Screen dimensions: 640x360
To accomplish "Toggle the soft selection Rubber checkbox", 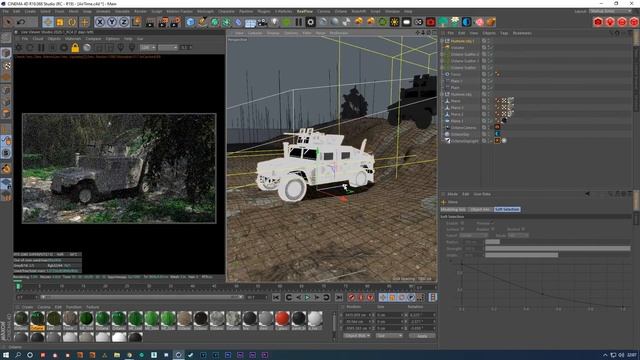I will coord(493,229).
